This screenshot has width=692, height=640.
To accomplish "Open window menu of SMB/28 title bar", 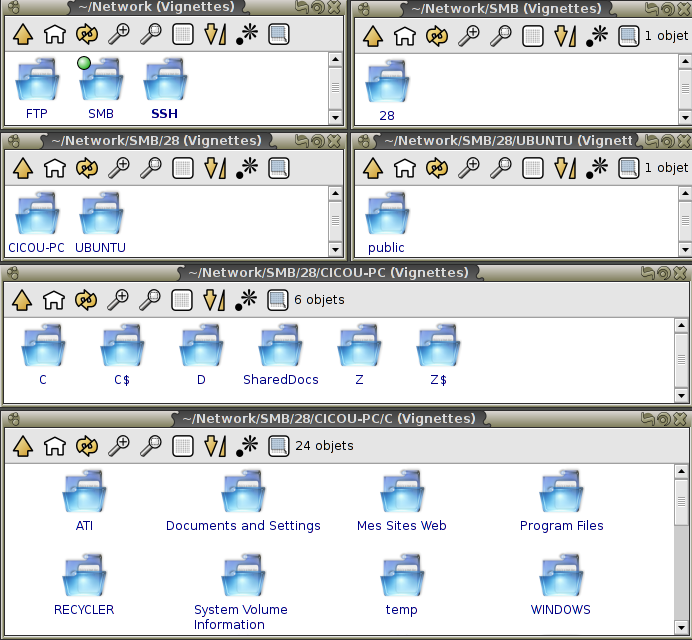I will (x=14, y=140).
